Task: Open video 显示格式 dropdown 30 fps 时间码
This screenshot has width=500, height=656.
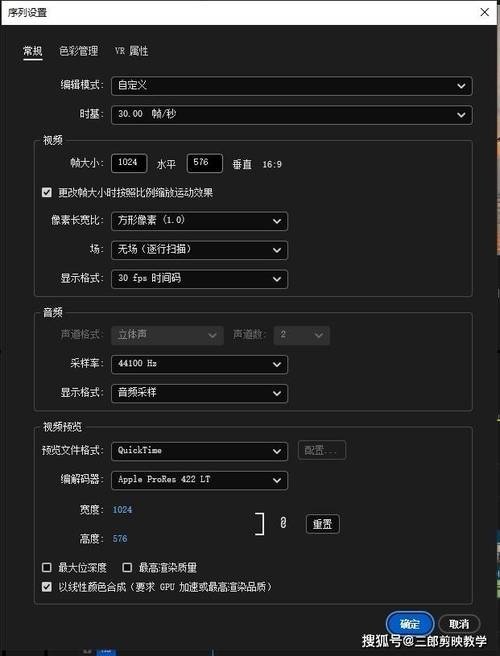Action: point(199,279)
